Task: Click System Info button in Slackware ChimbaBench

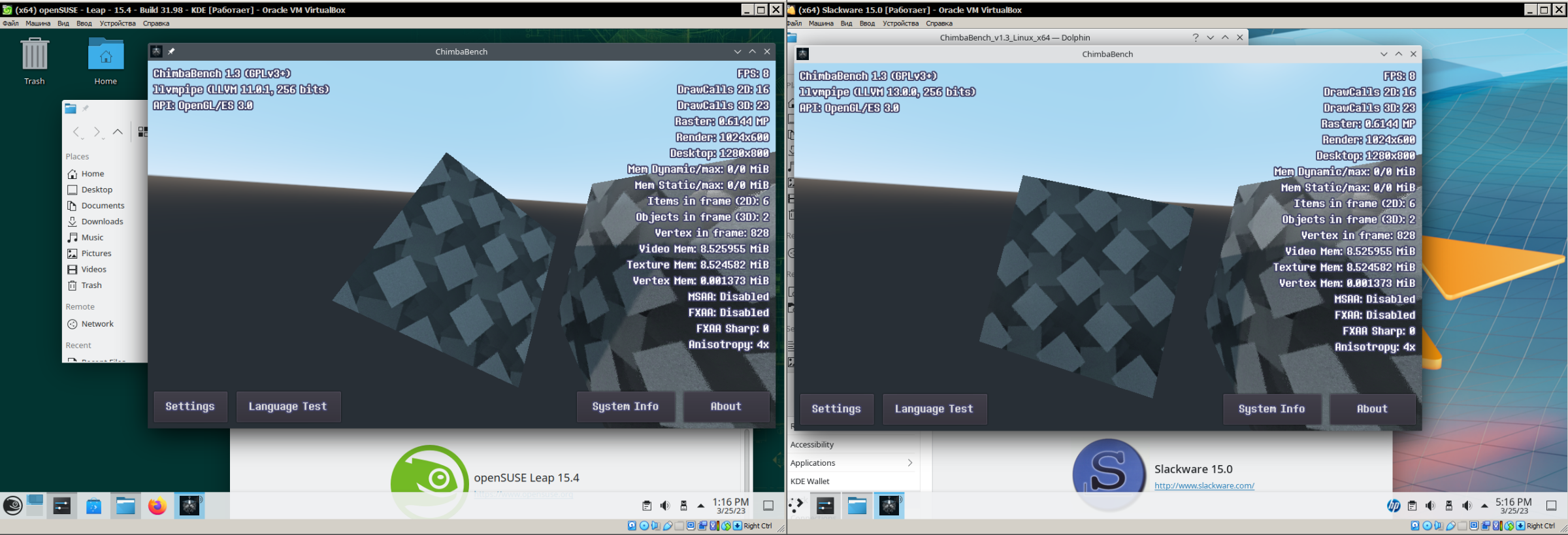Action: pos(1271,409)
